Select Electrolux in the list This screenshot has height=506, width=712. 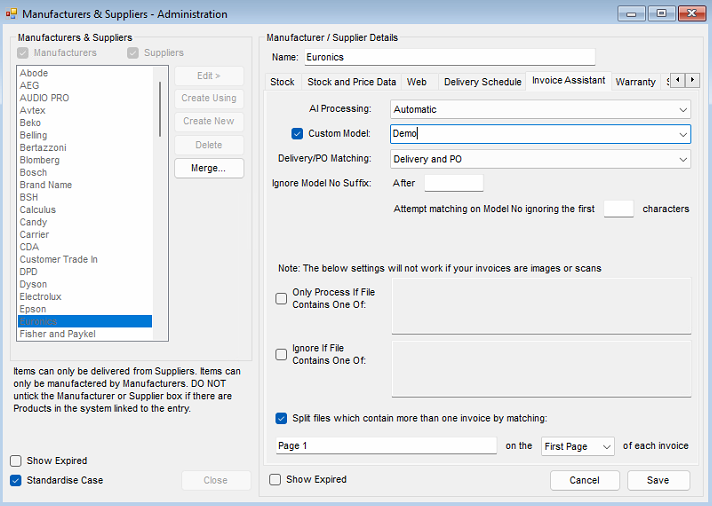(85, 297)
